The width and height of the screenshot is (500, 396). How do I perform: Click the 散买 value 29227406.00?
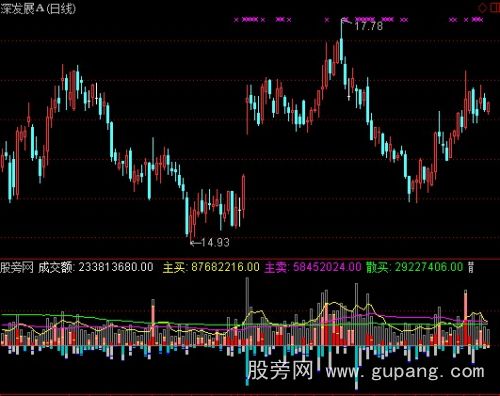[429, 267]
